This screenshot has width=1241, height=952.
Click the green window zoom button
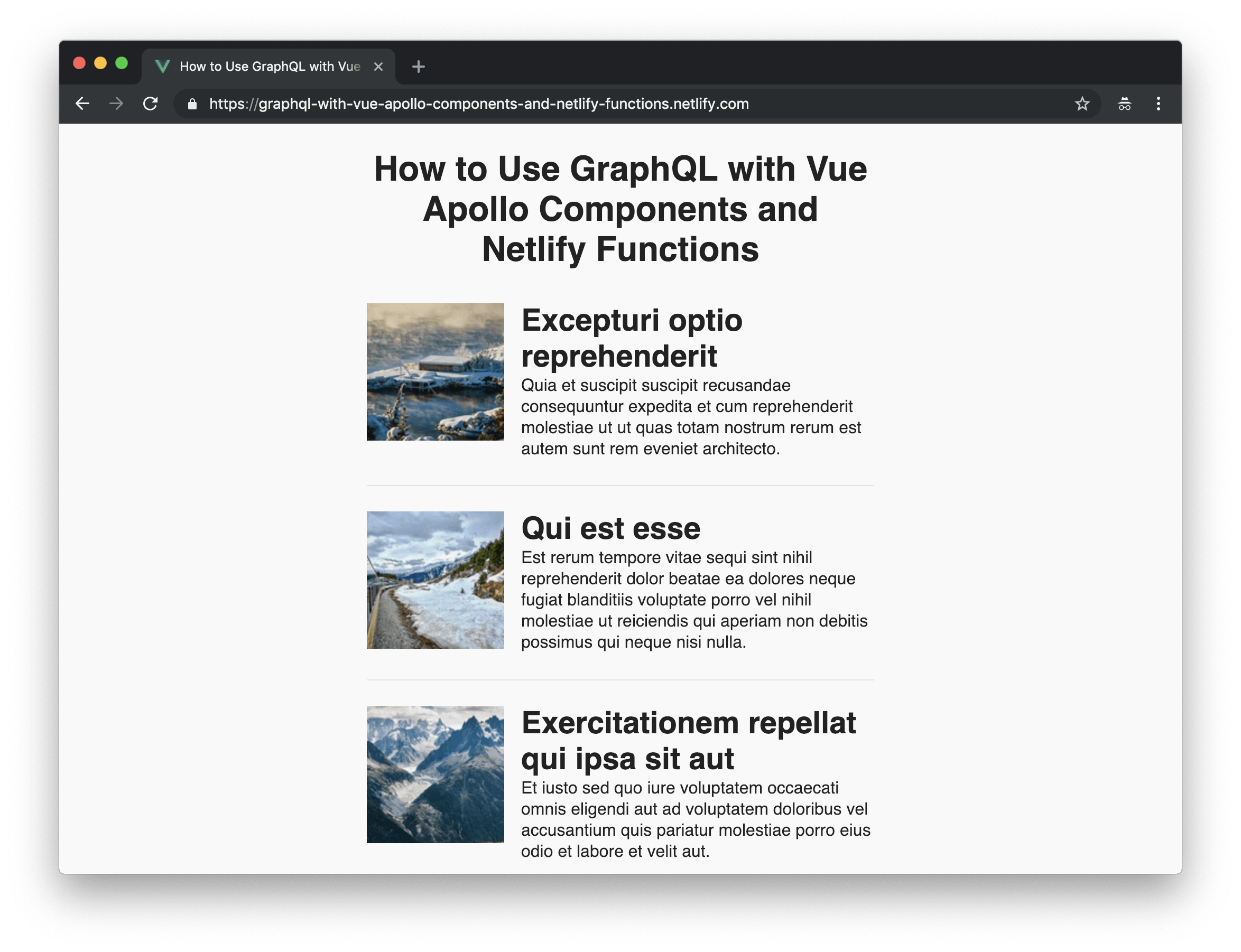click(x=122, y=63)
